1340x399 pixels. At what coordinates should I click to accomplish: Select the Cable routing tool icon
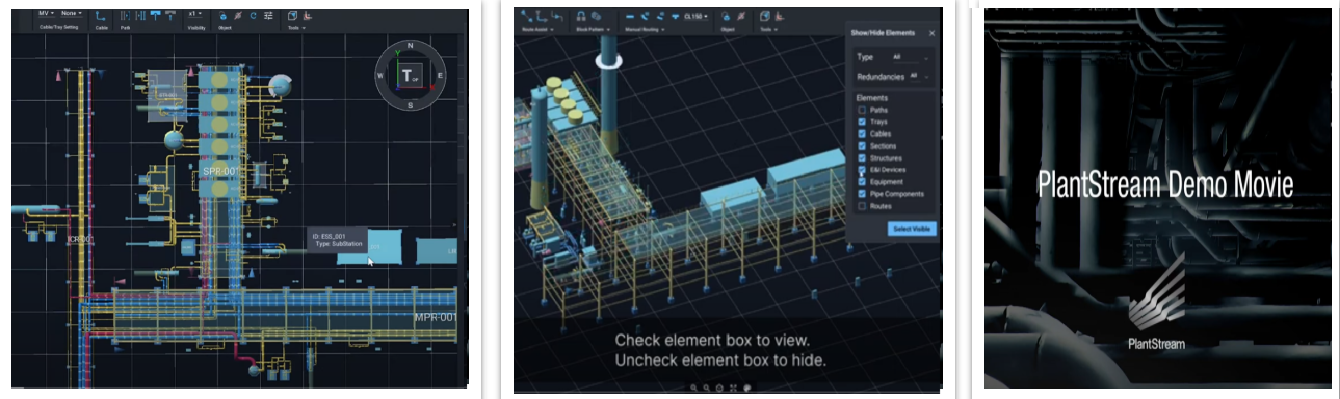101,16
